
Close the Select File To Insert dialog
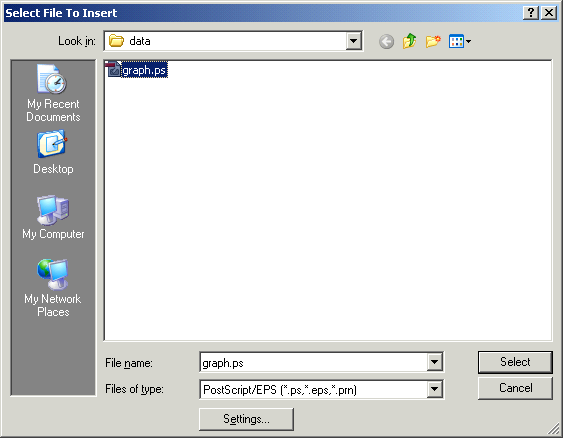click(x=549, y=13)
